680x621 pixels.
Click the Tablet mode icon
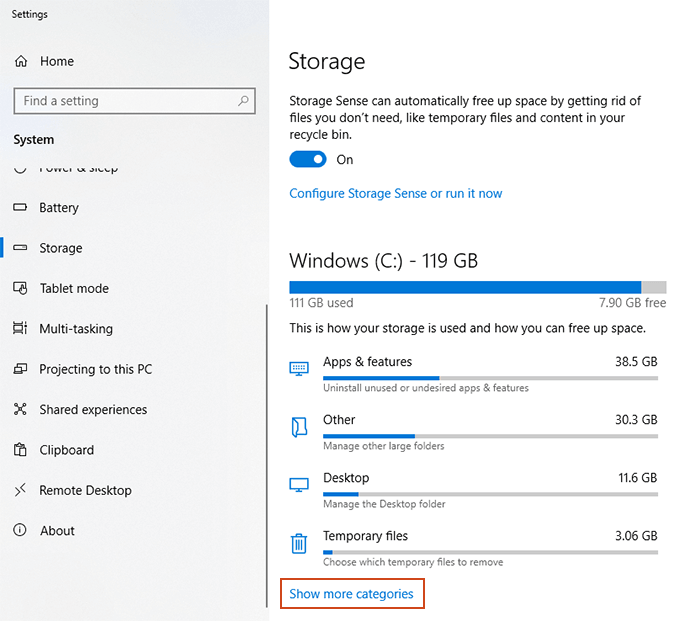click(x=20, y=288)
